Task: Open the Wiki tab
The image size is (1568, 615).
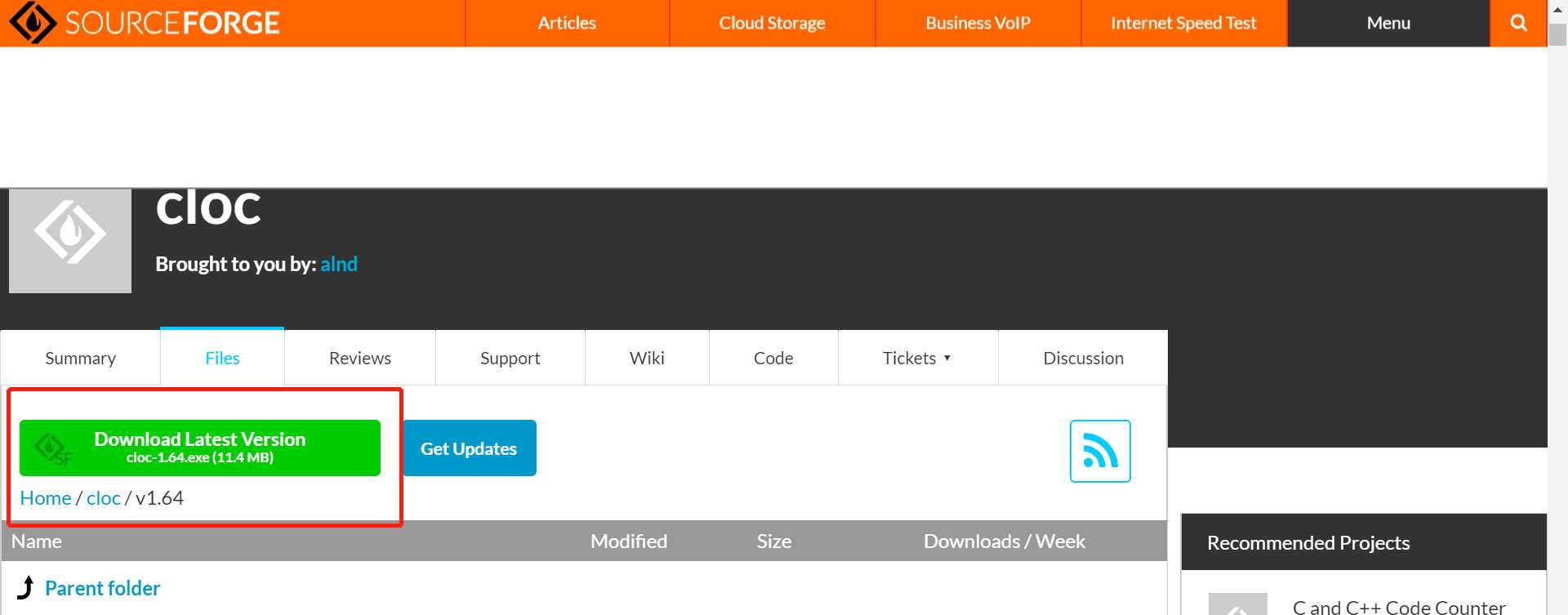Action: (x=647, y=358)
